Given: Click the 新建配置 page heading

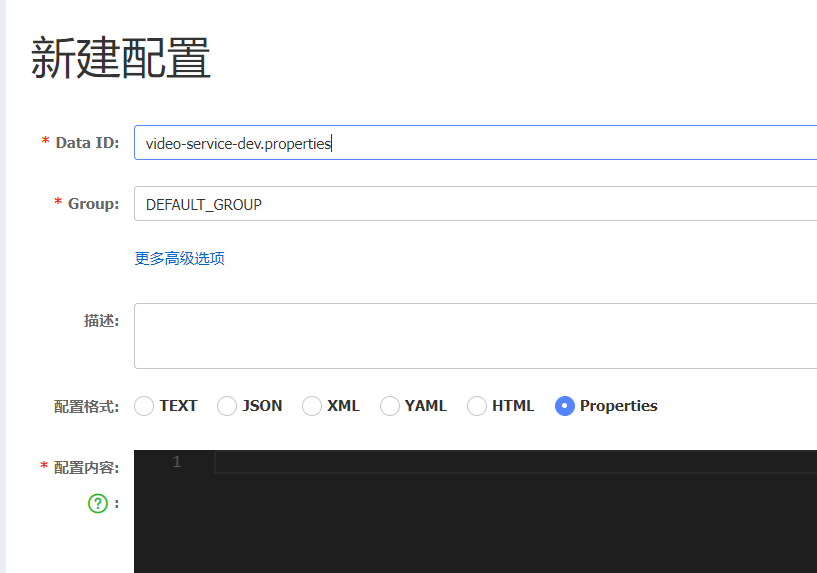Looking at the screenshot, I should point(120,58).
